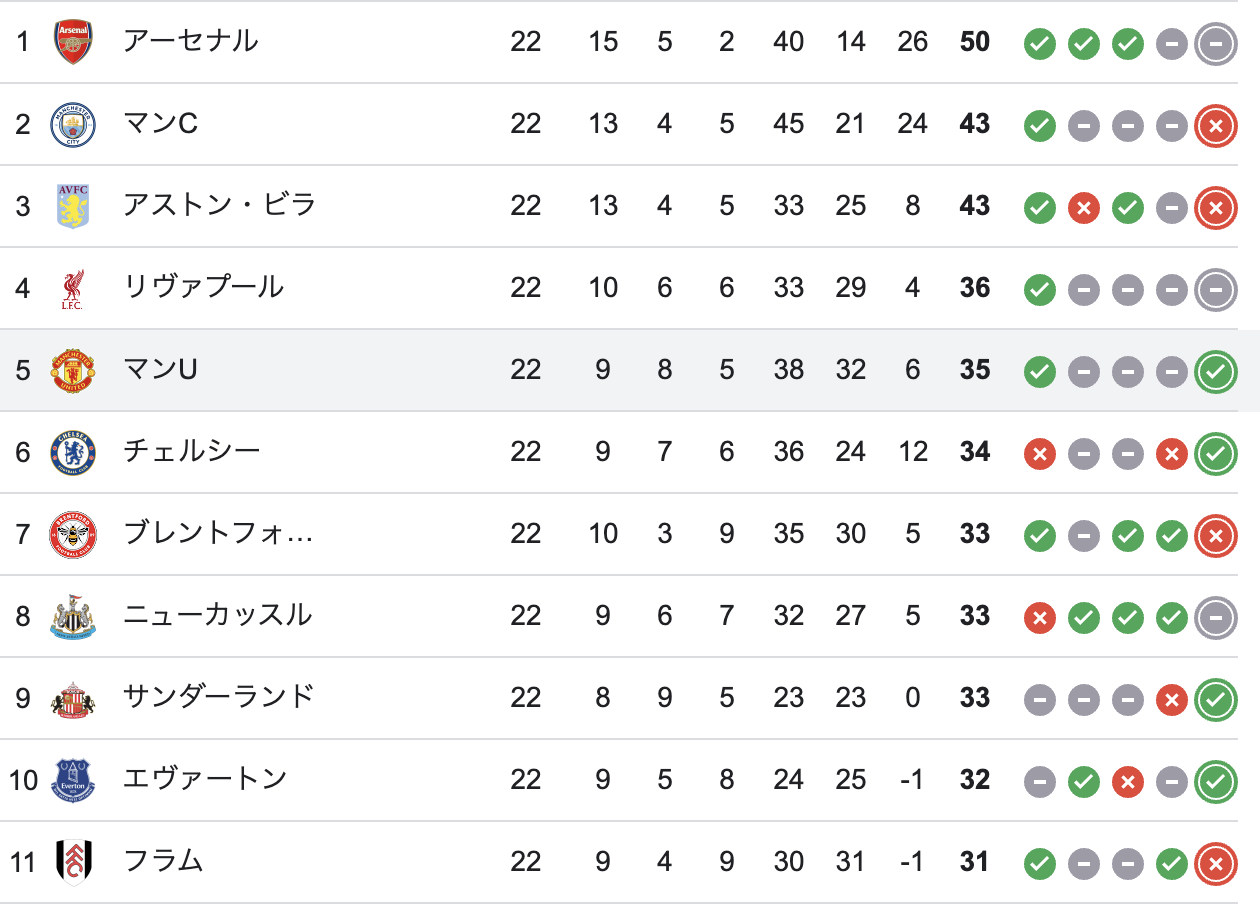Screen dimensions: 1260x910
Task: Click the Aston Villa club crest
Action: (x=73, y=206)
